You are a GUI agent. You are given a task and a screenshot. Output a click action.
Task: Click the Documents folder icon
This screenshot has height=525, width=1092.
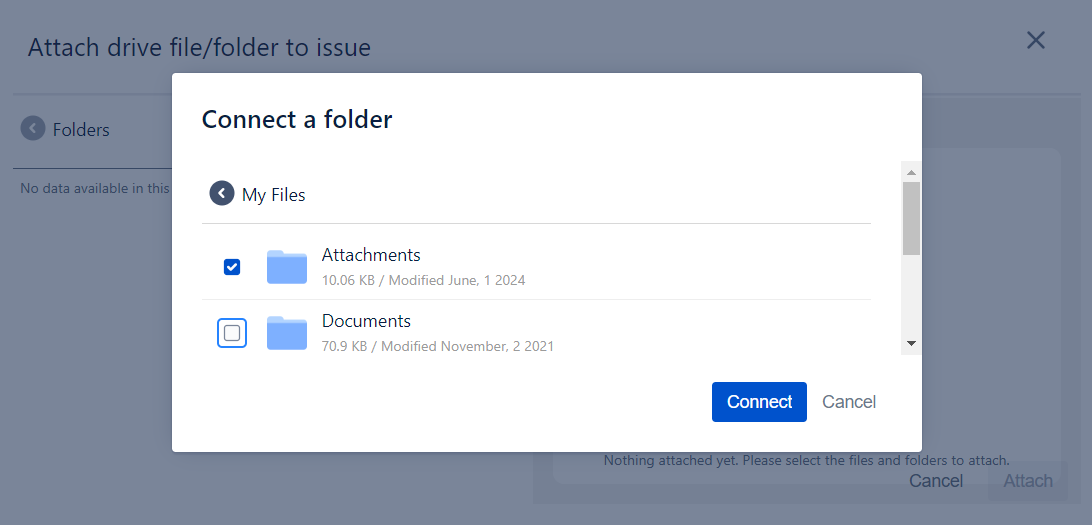coord(287,333)
